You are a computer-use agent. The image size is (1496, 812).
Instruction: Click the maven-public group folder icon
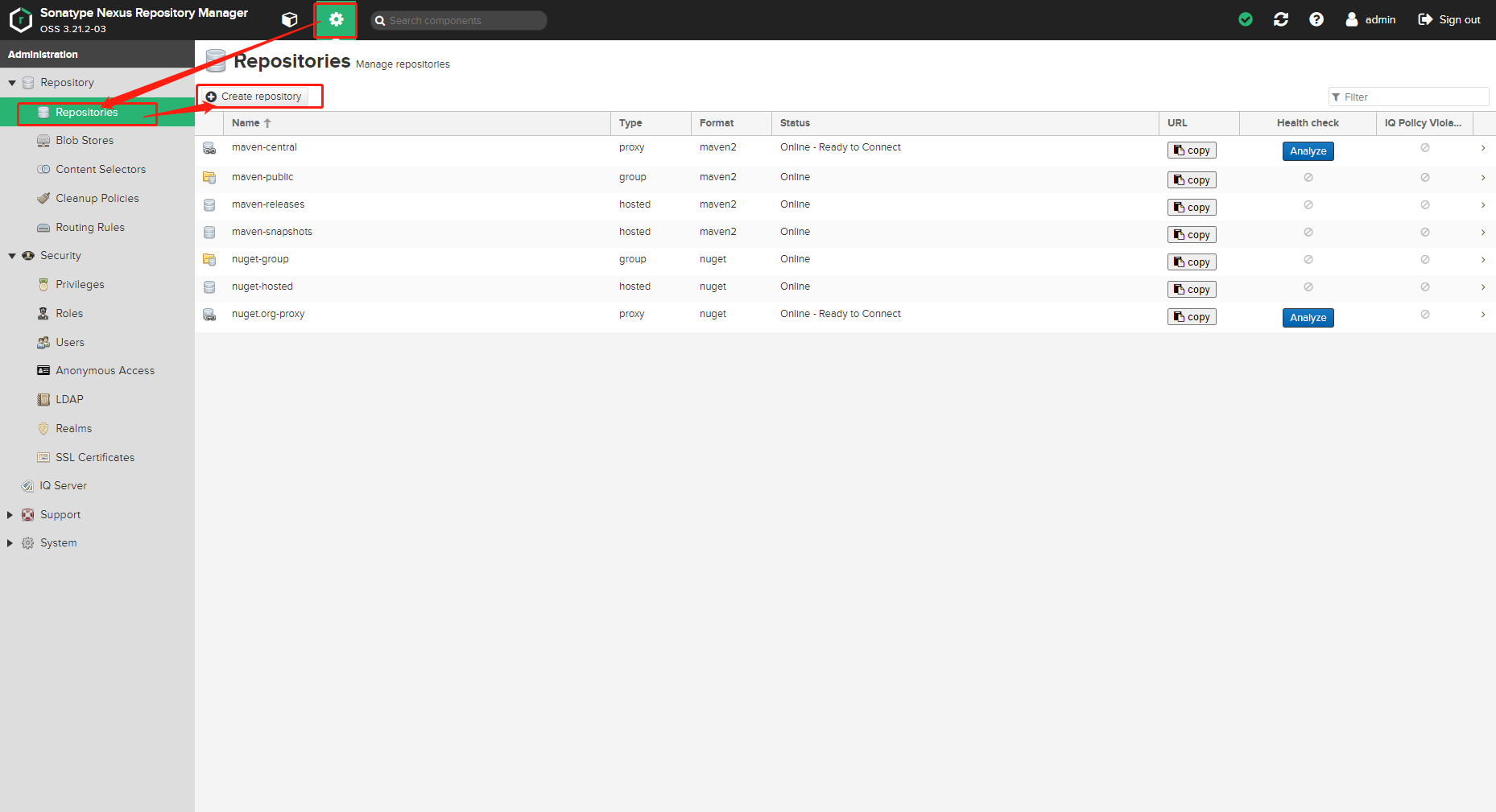click(209, 178)
